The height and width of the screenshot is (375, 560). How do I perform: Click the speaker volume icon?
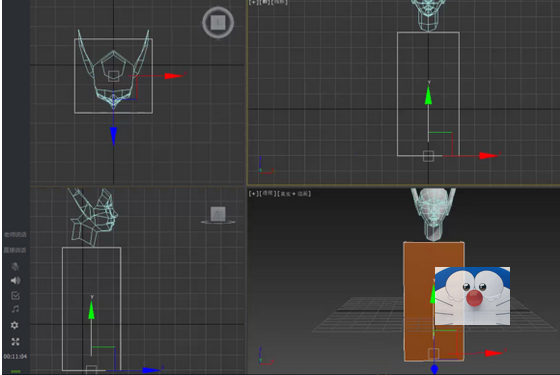point(15,281)
